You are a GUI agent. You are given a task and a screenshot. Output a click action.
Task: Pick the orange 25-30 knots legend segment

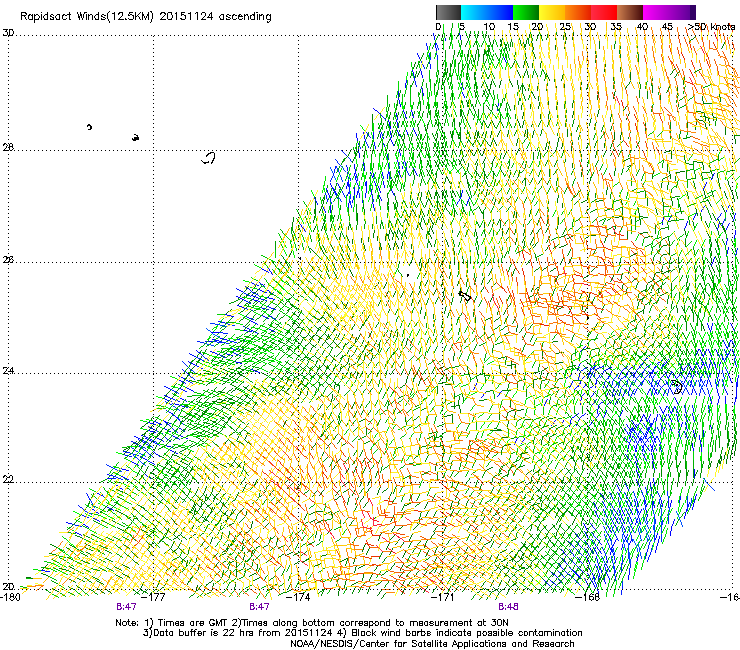click(x=578, y=12)
